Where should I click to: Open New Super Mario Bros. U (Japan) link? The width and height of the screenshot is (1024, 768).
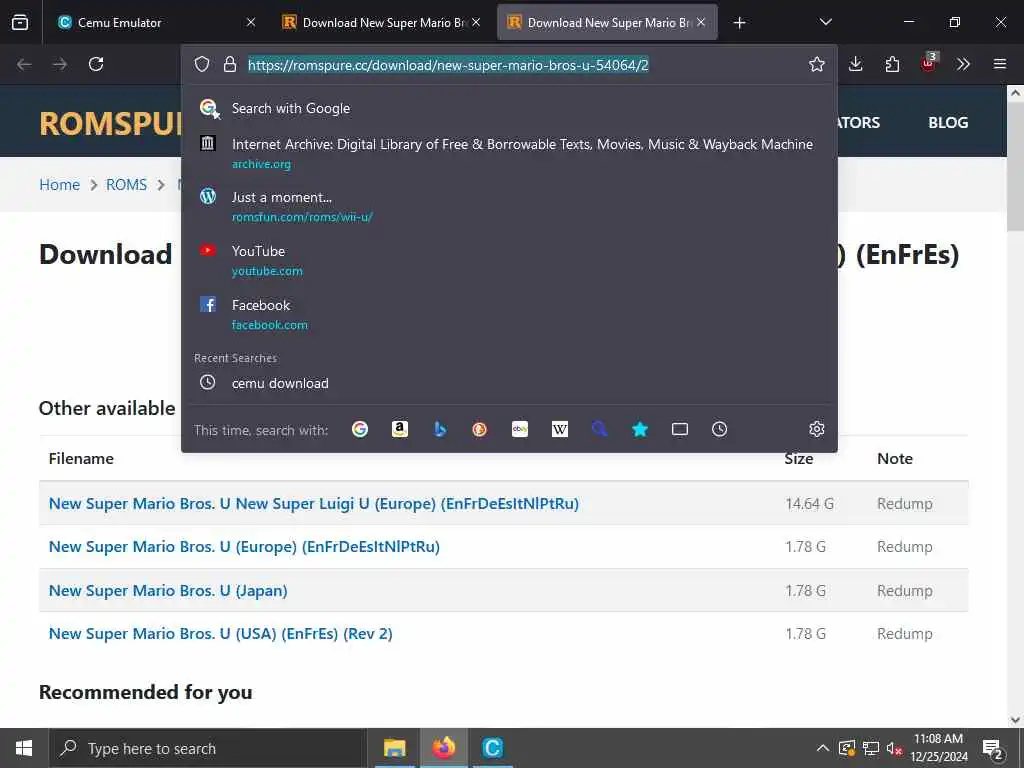coord(168,590)
